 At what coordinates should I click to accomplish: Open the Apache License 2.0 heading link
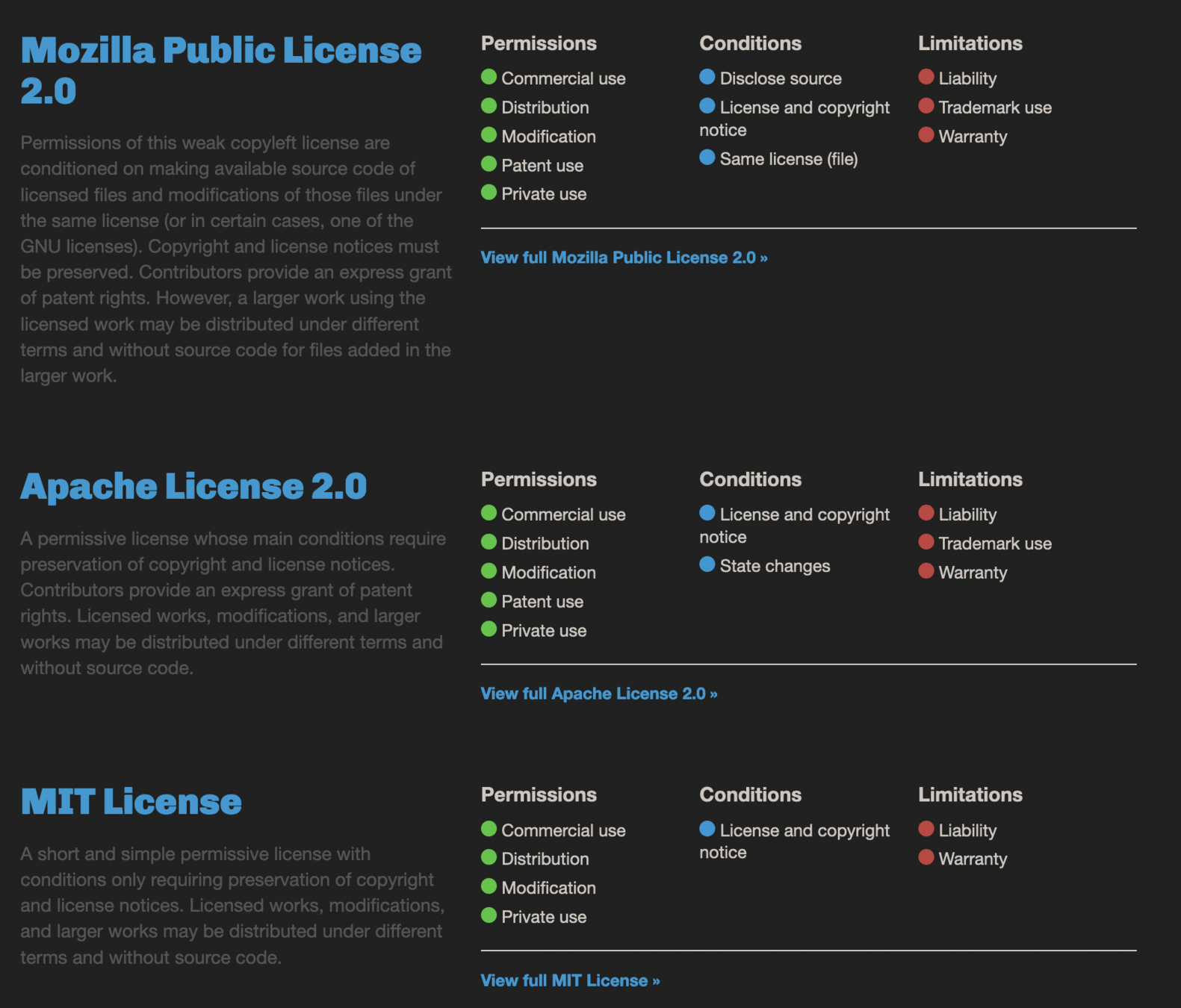(x=193, y=486)
